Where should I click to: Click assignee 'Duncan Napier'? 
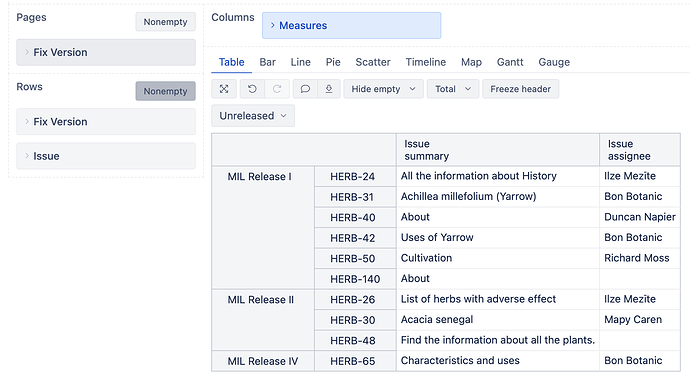pos(640,217)
